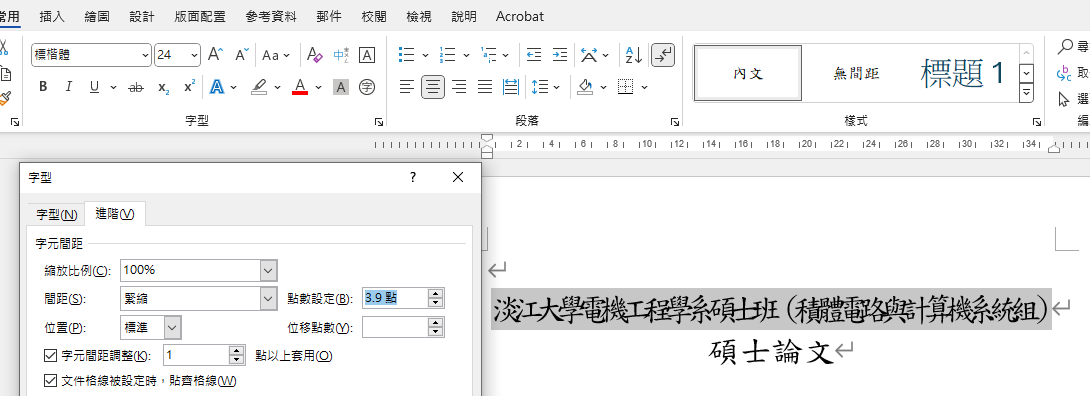Image resolution: width=1090 pixels, height=396 pixels.
Task: Open the font name dropdown 標楷體
Action: click(x=145, y=55)
